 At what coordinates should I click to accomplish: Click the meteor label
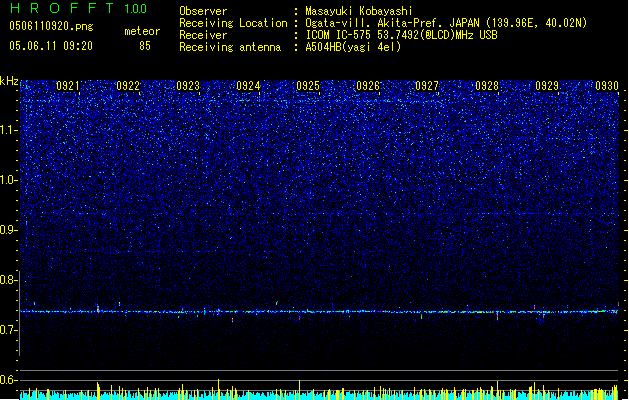[x=142, y=31]
